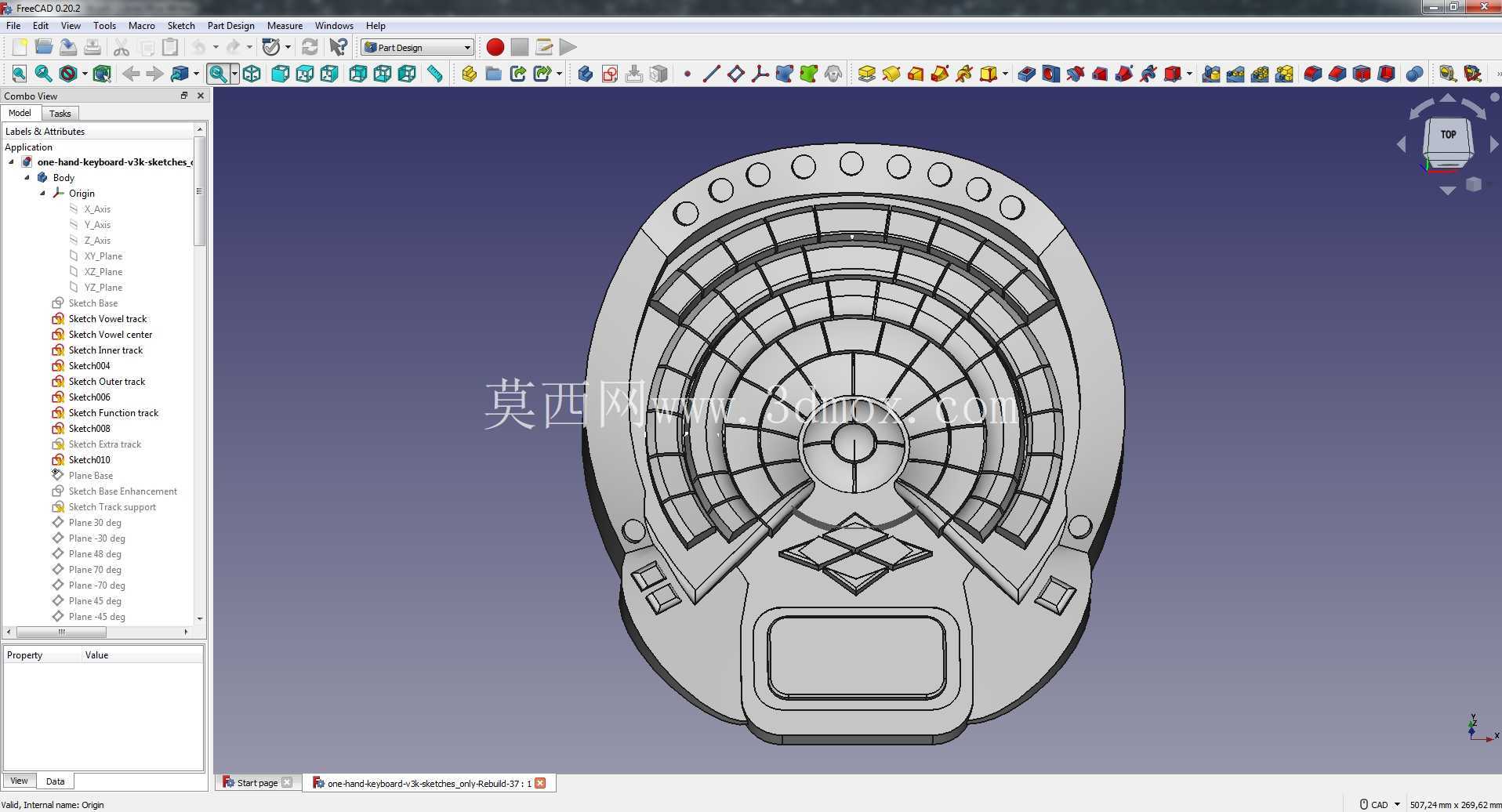Create a Datum Line
The image size is (1502, 812).
click(x=711, y=74)
